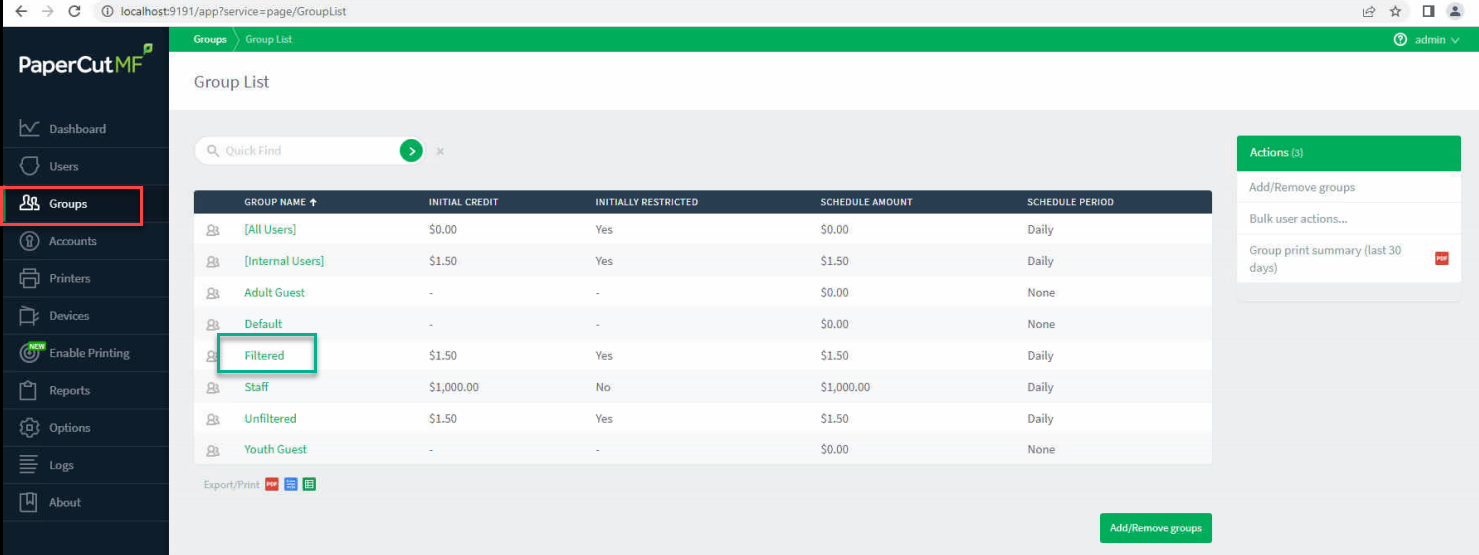Clear the Quick Find search with X

pyautogui.click(x=440, y=152)
